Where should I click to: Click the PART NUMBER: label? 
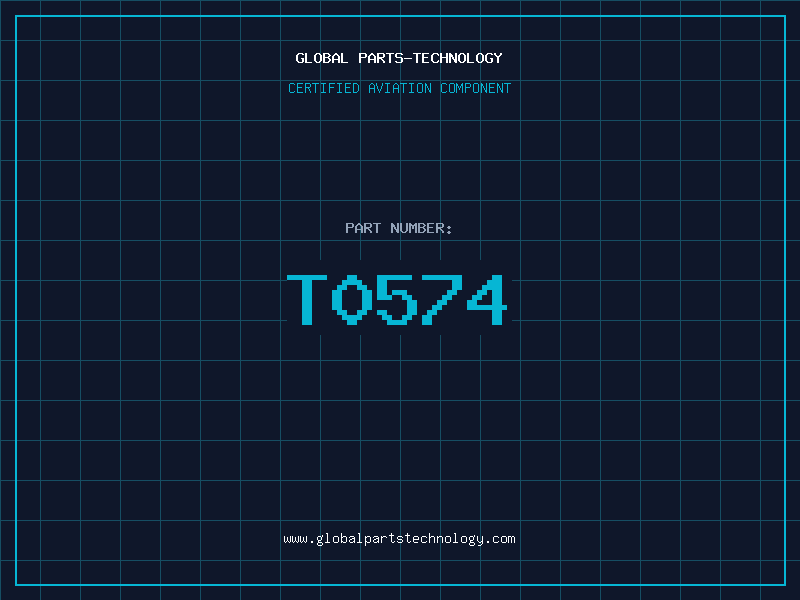[399, 228]
